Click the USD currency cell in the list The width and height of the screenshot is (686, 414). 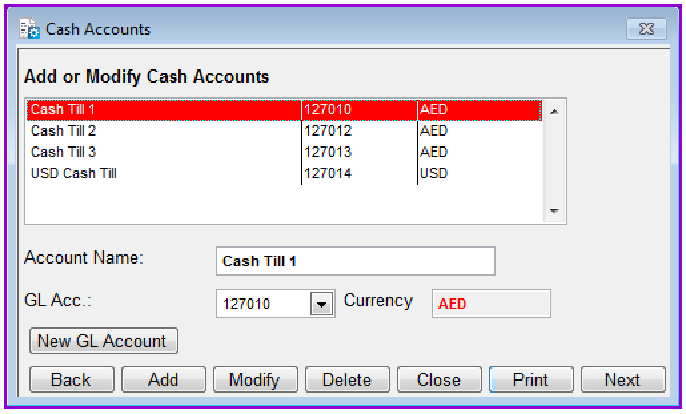point(434,173)
